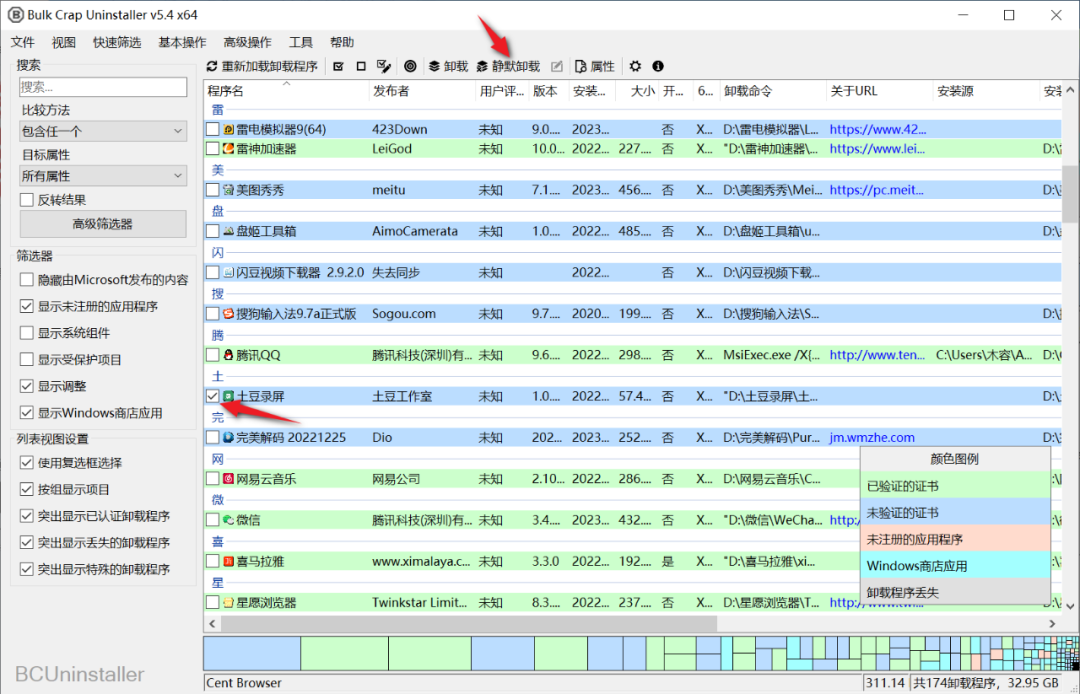
Task: Open the https://pc.meit... URL link
Action: point(876,190)
